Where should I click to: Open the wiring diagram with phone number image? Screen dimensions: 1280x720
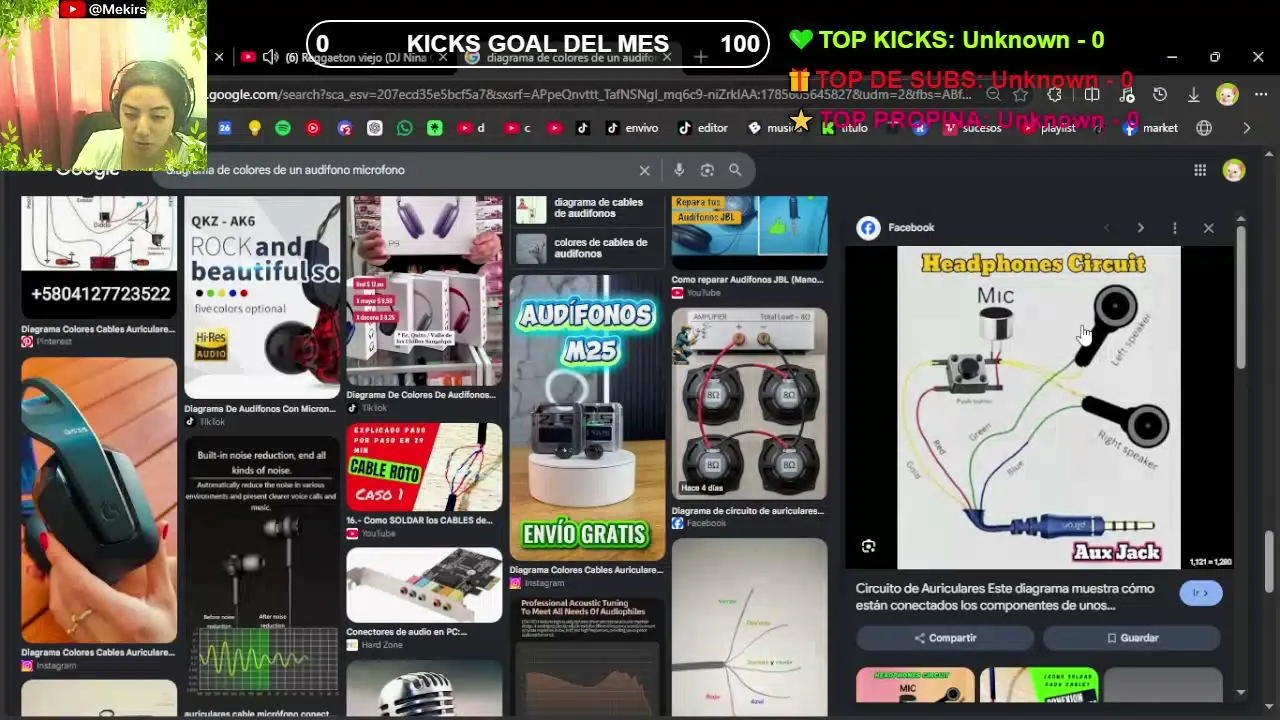pos(99,257)
